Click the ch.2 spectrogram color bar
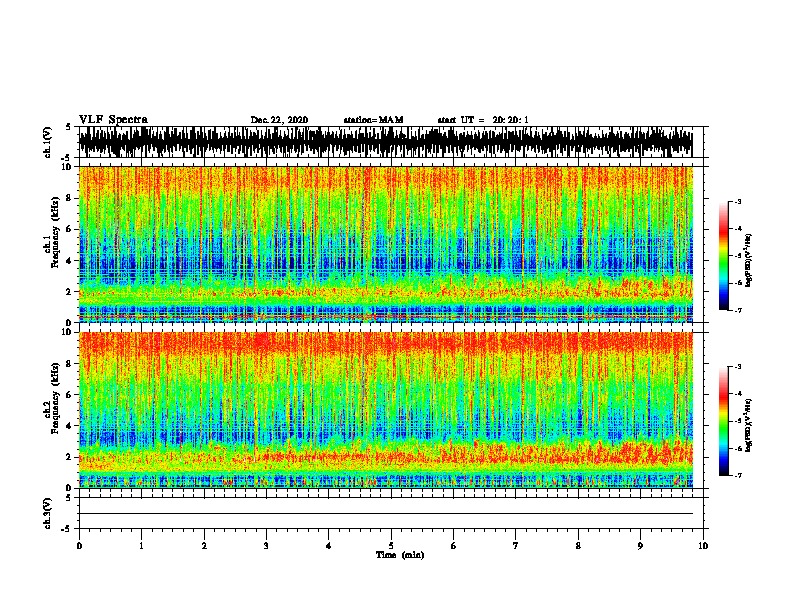The height and width of the screenshot is (612, 792). click(x=724, y=421)
